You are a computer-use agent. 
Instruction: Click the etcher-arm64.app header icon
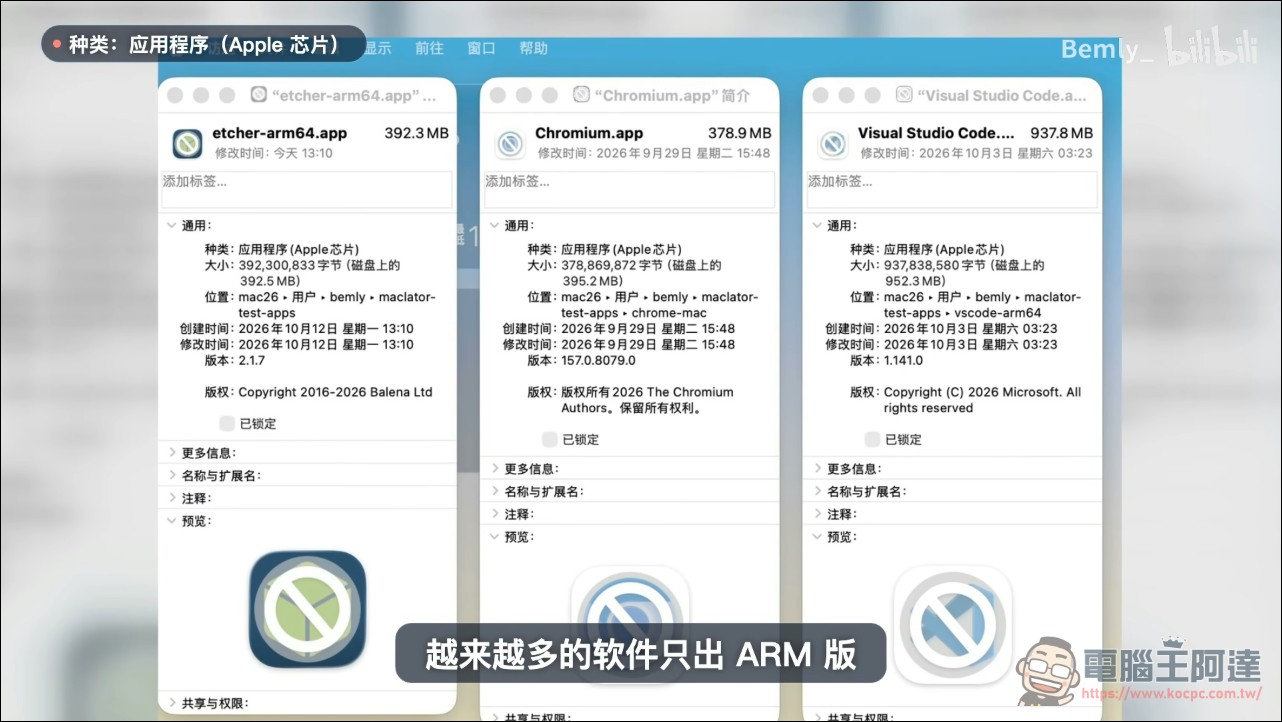[x=187, y=144]
